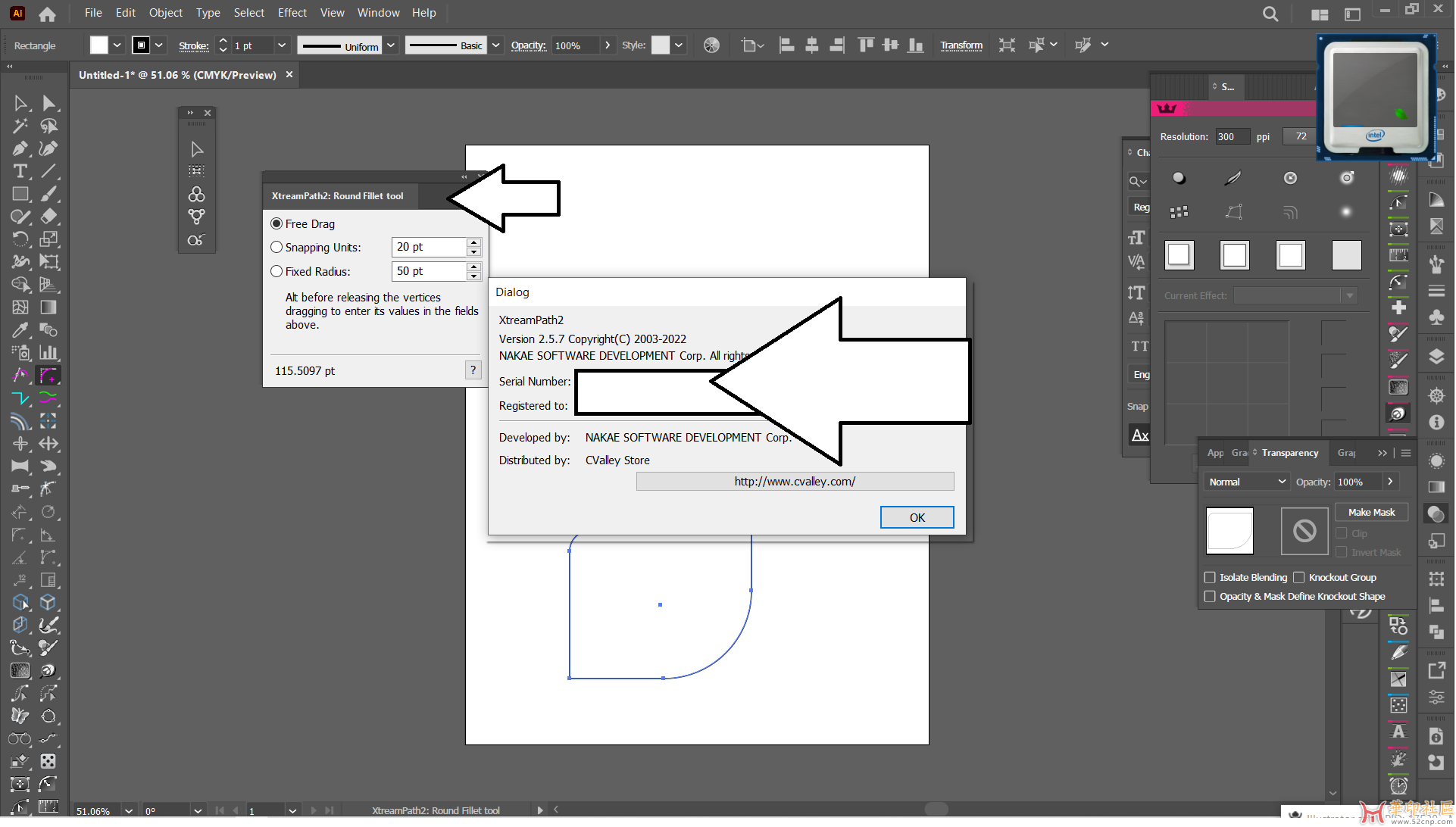
Task: Open the http://www.cvalley.com/ link button
Action: (795, 482)
